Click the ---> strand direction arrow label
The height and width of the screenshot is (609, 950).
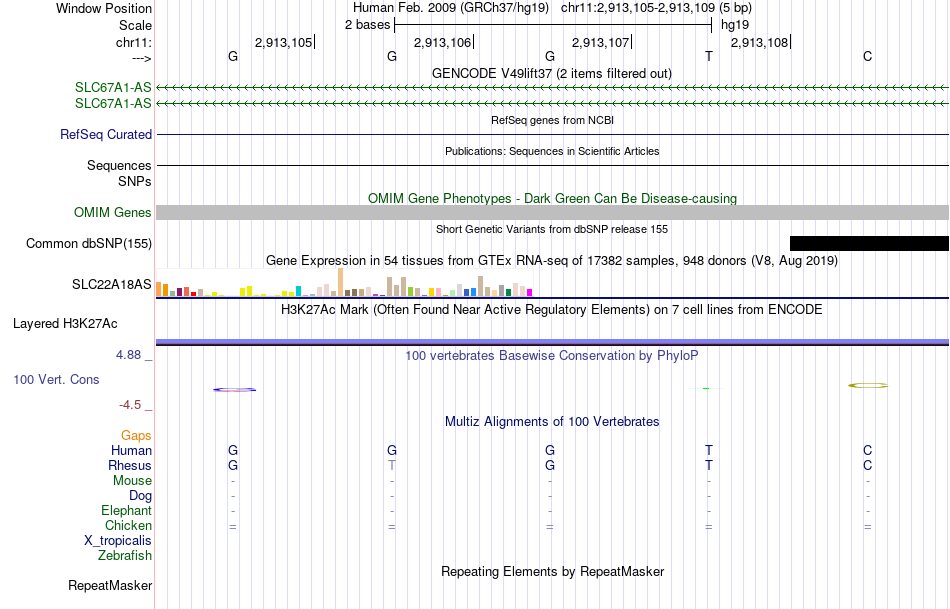pyautogui.click(x=141, y=58)
